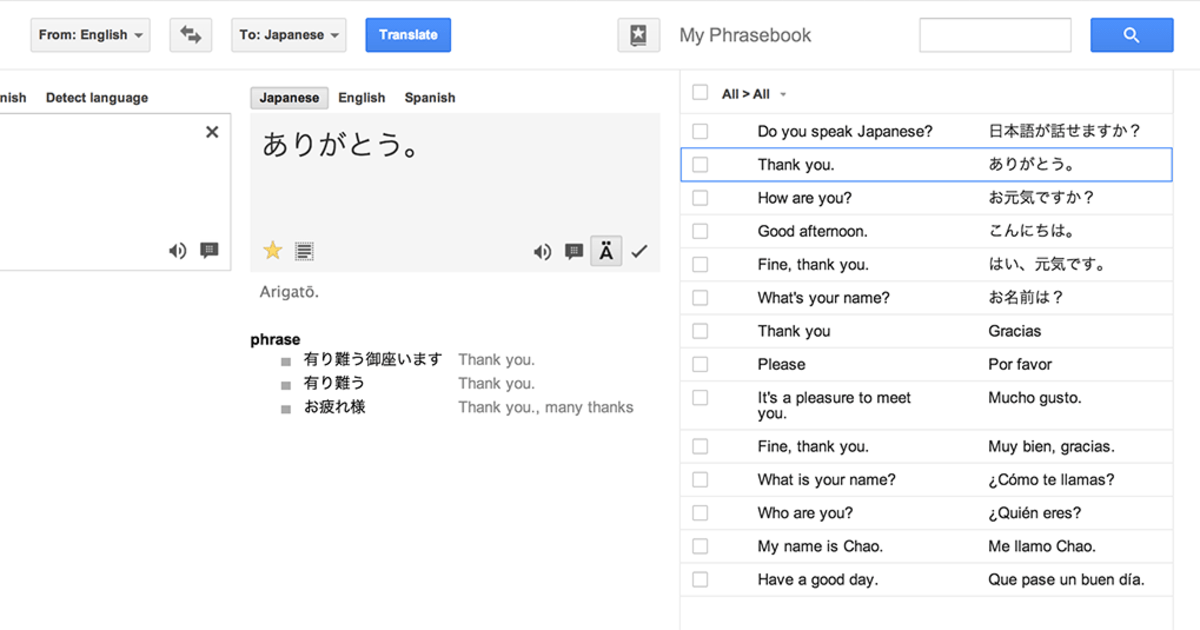Click the phrasebook search input field
Screen dimensions: 1200x630
tap(994, 35)
